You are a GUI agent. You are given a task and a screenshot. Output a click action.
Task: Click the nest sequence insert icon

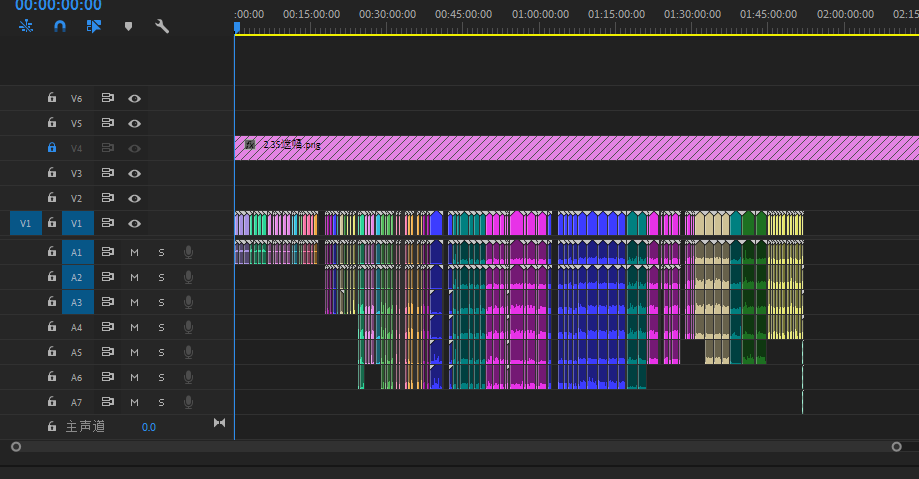click(x=27, y=26)
